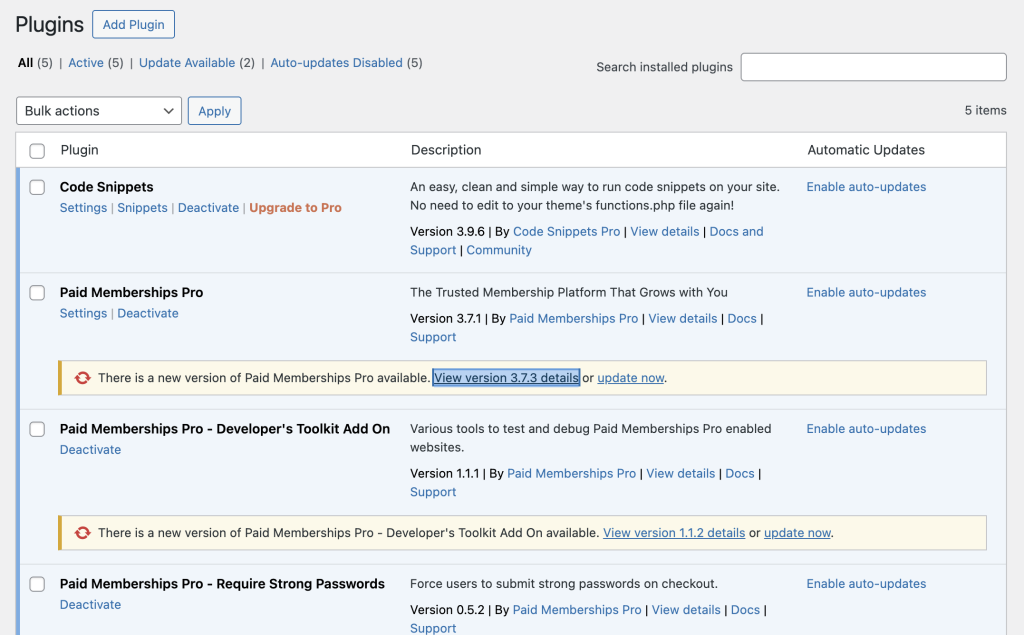Toggle the select-all plugins checkbox
The height and width of the screenshot is (635, 1024).
tap(37, 151)
